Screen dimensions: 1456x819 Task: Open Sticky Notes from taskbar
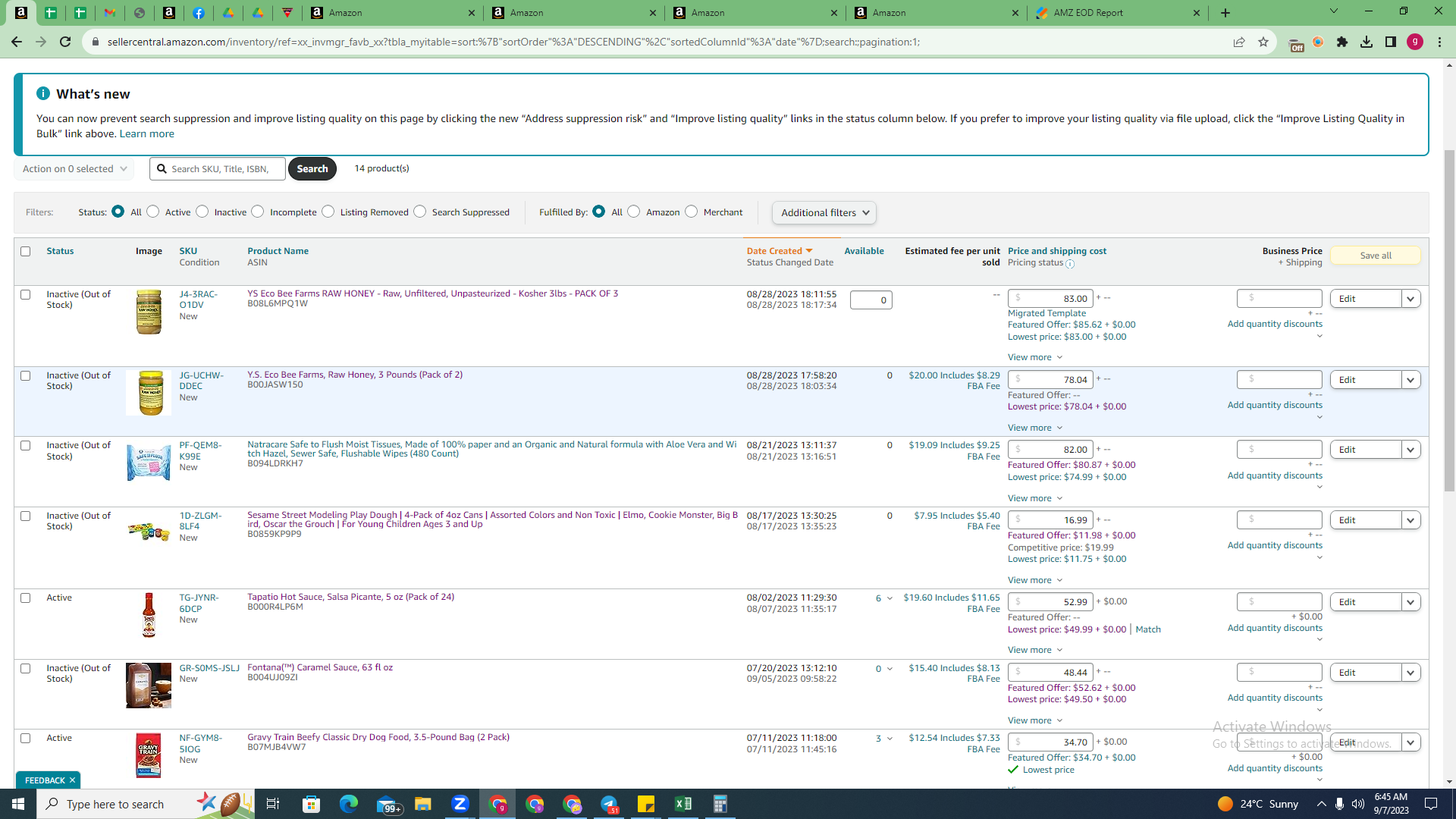646,804
